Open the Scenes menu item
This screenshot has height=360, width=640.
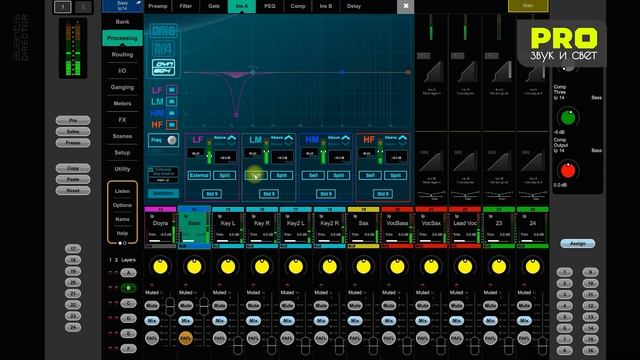coord(122,136)
